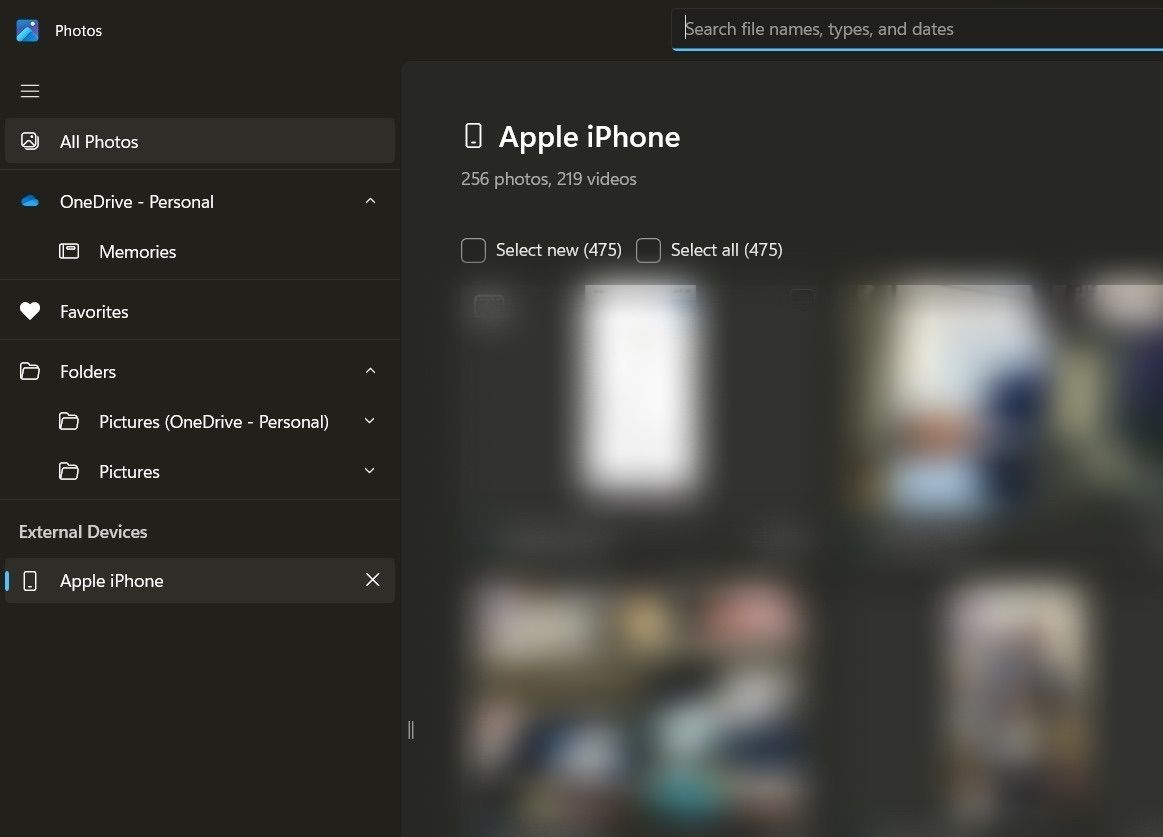The image size is (1163, 837).
Task: Click the OneDrive cloud icon
Action: tap(30, 201)
